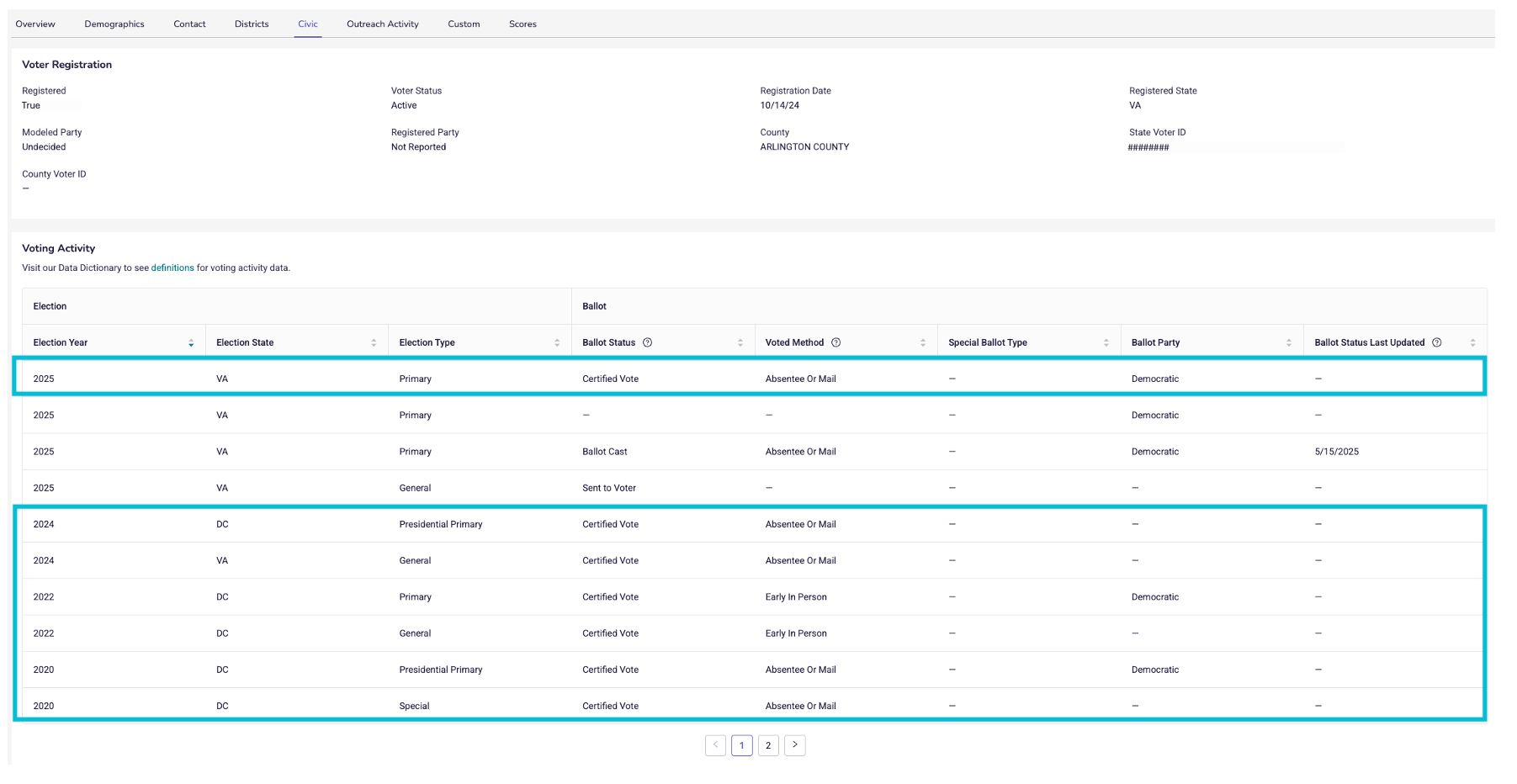This screenshot has height=784, width=1517.
Task: Click Presidential Primary in the 2024 row
Action: click(441, 524)
